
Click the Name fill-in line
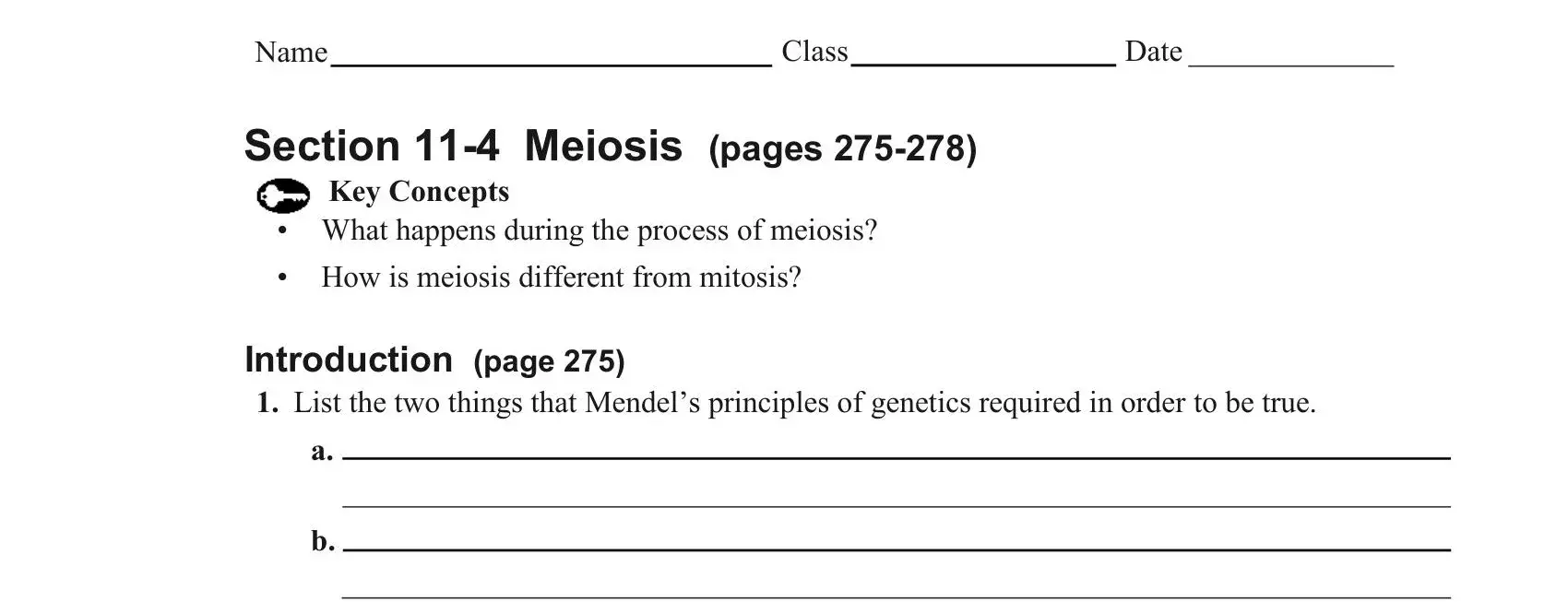tap(551, 65)
